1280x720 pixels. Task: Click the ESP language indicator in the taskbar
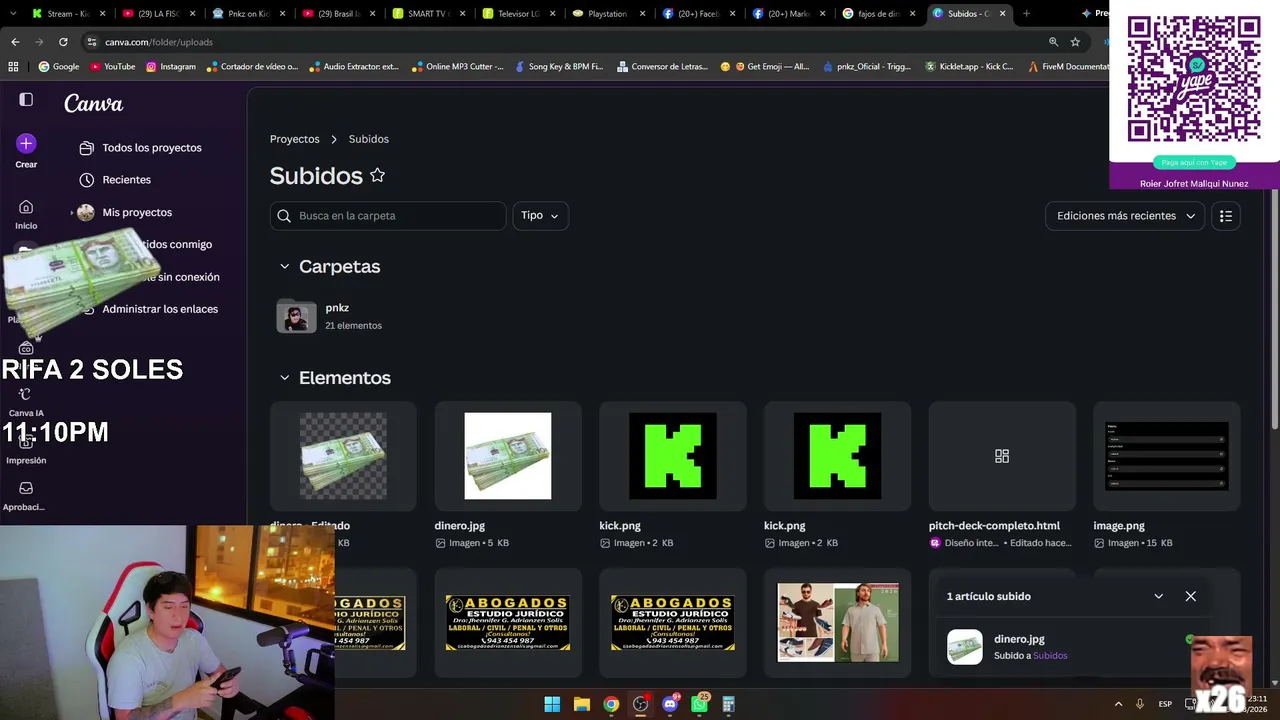[x=1165, y=704]
